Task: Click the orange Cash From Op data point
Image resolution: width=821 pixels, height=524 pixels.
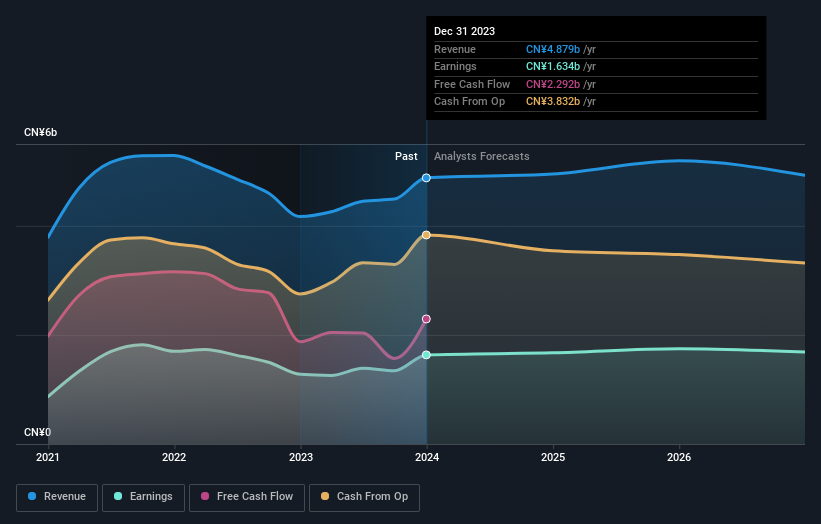Action: pos(426,235)
